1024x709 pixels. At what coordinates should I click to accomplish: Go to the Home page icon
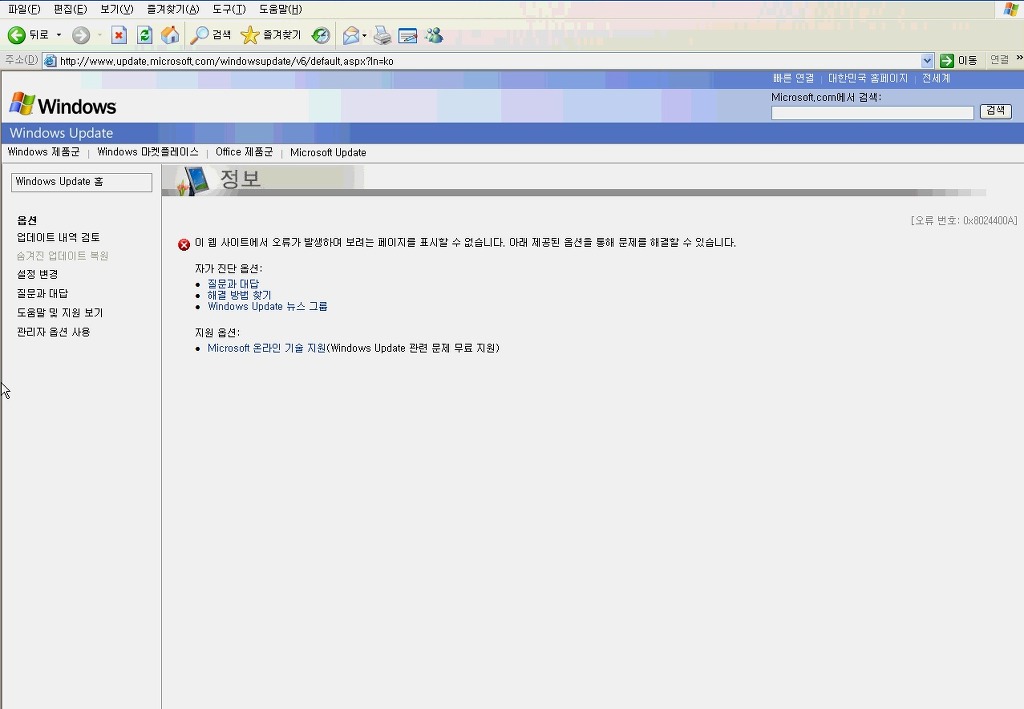click(x=170, y=35)
